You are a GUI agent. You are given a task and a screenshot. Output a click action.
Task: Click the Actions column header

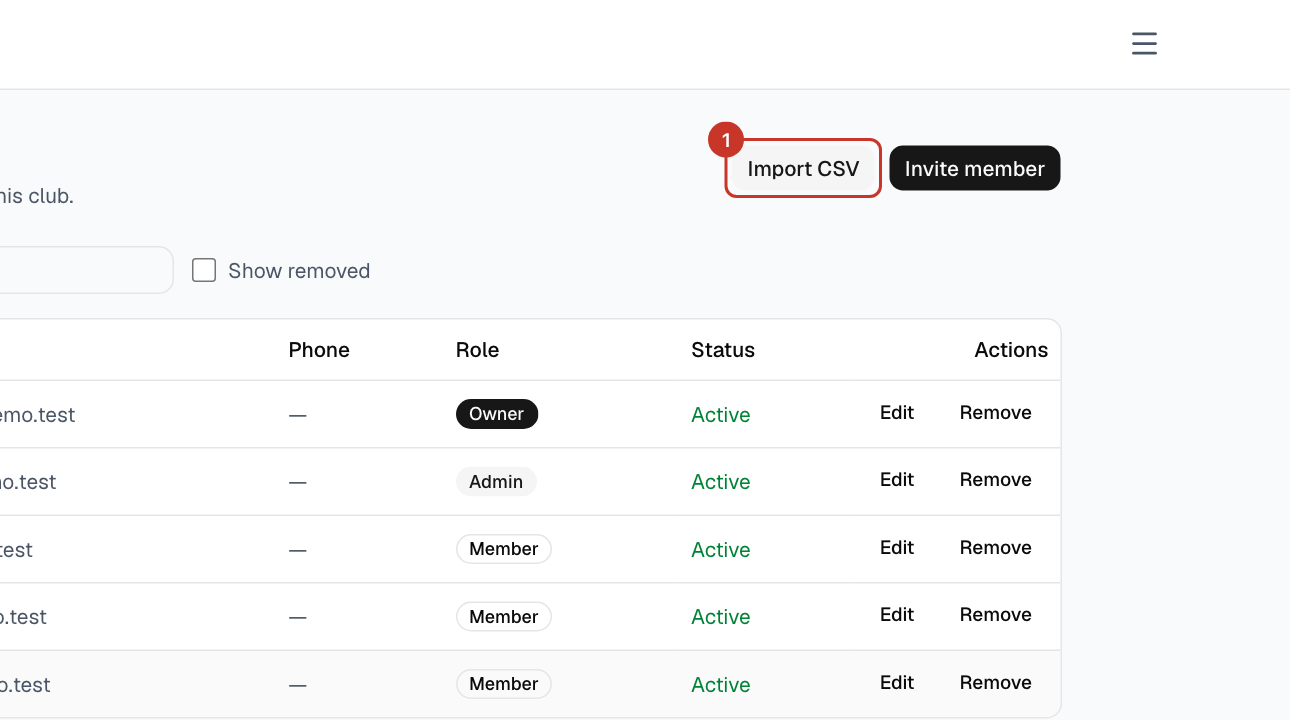[1011, 350]
